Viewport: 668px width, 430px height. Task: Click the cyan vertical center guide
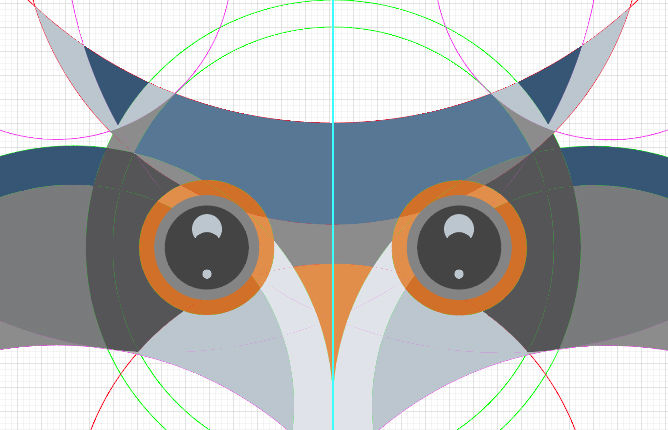tap(332, 60)
